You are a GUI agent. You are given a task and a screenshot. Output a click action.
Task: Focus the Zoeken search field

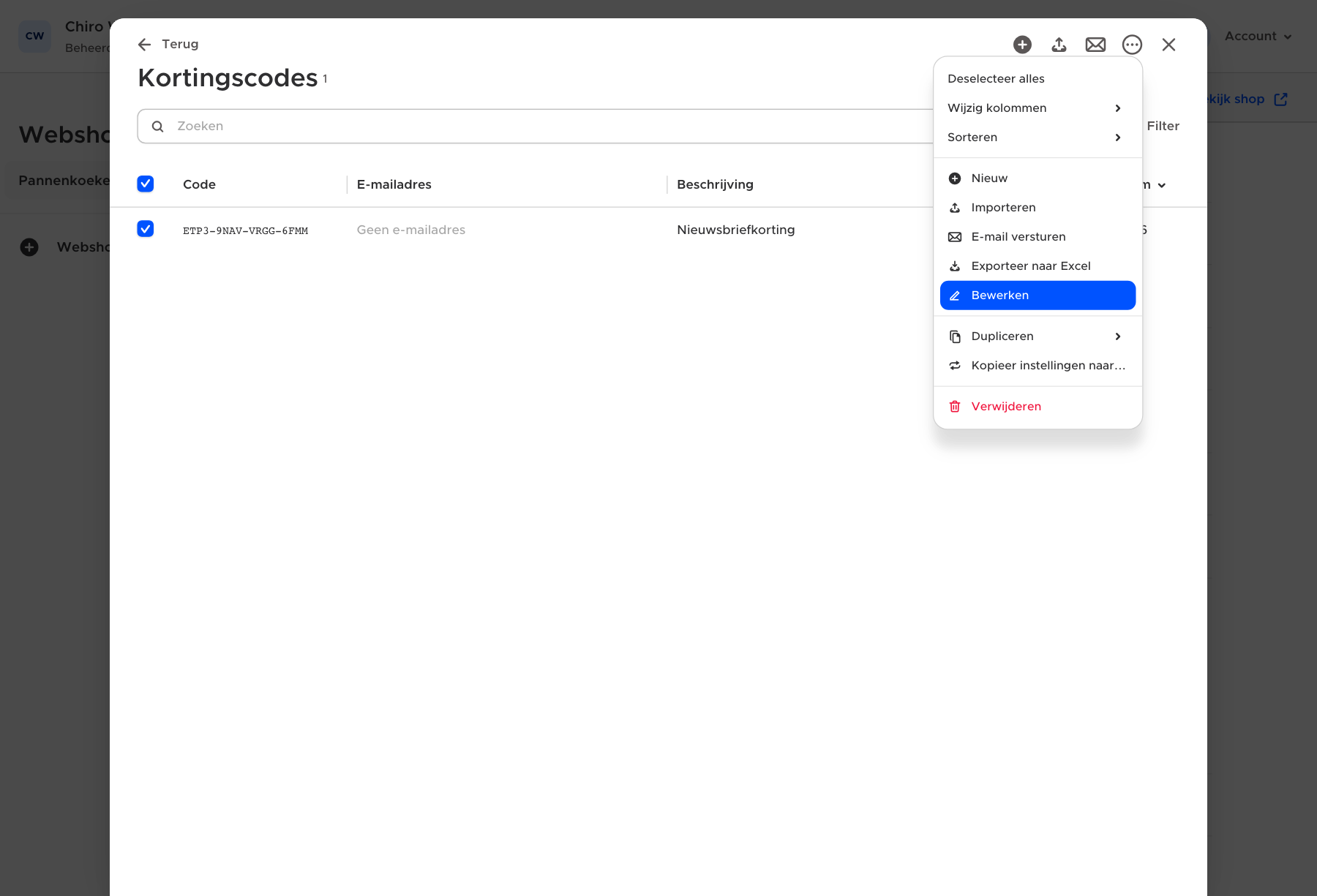(x=536, y=127)
